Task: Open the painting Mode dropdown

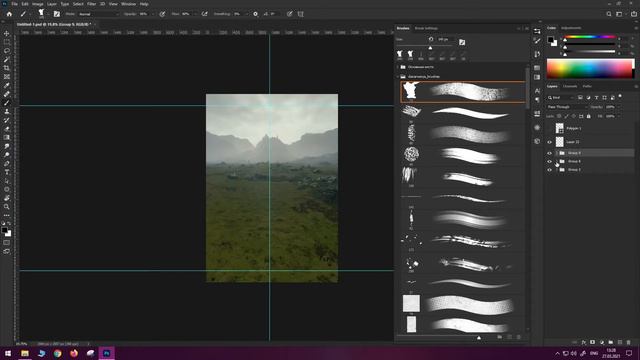Action: [x=99, y=14]
